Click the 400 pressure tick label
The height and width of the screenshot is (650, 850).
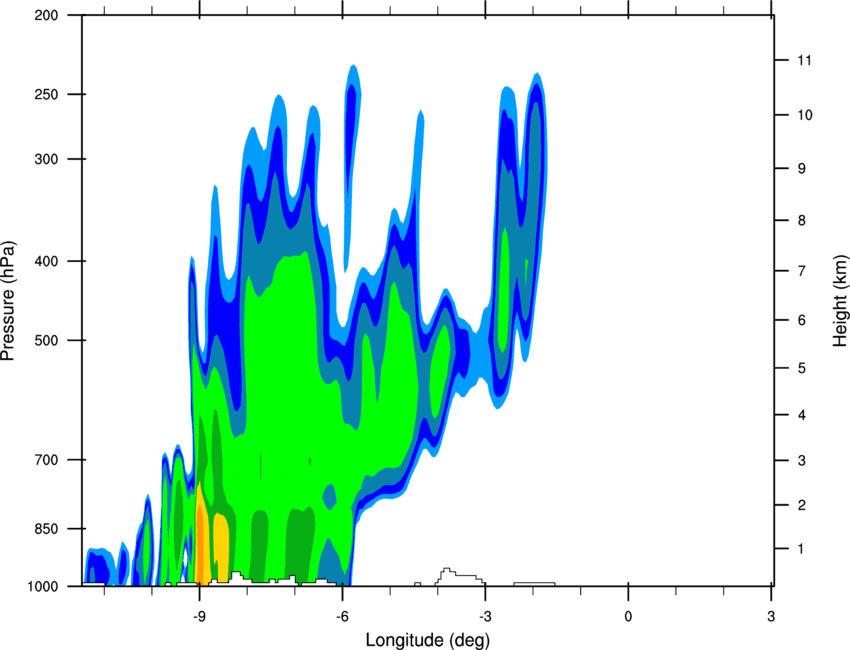[x=46, y=261]
